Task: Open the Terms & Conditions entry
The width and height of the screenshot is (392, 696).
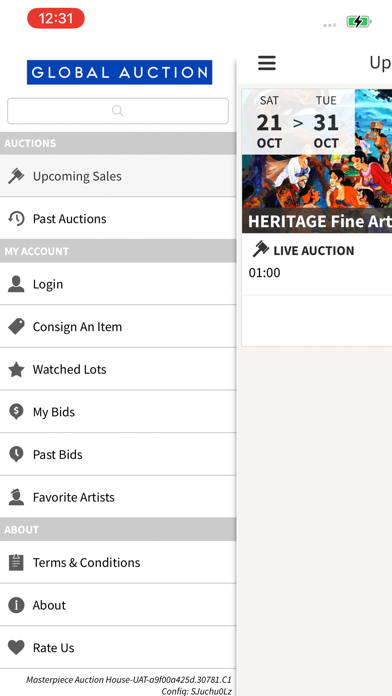Action: [118, 562]
